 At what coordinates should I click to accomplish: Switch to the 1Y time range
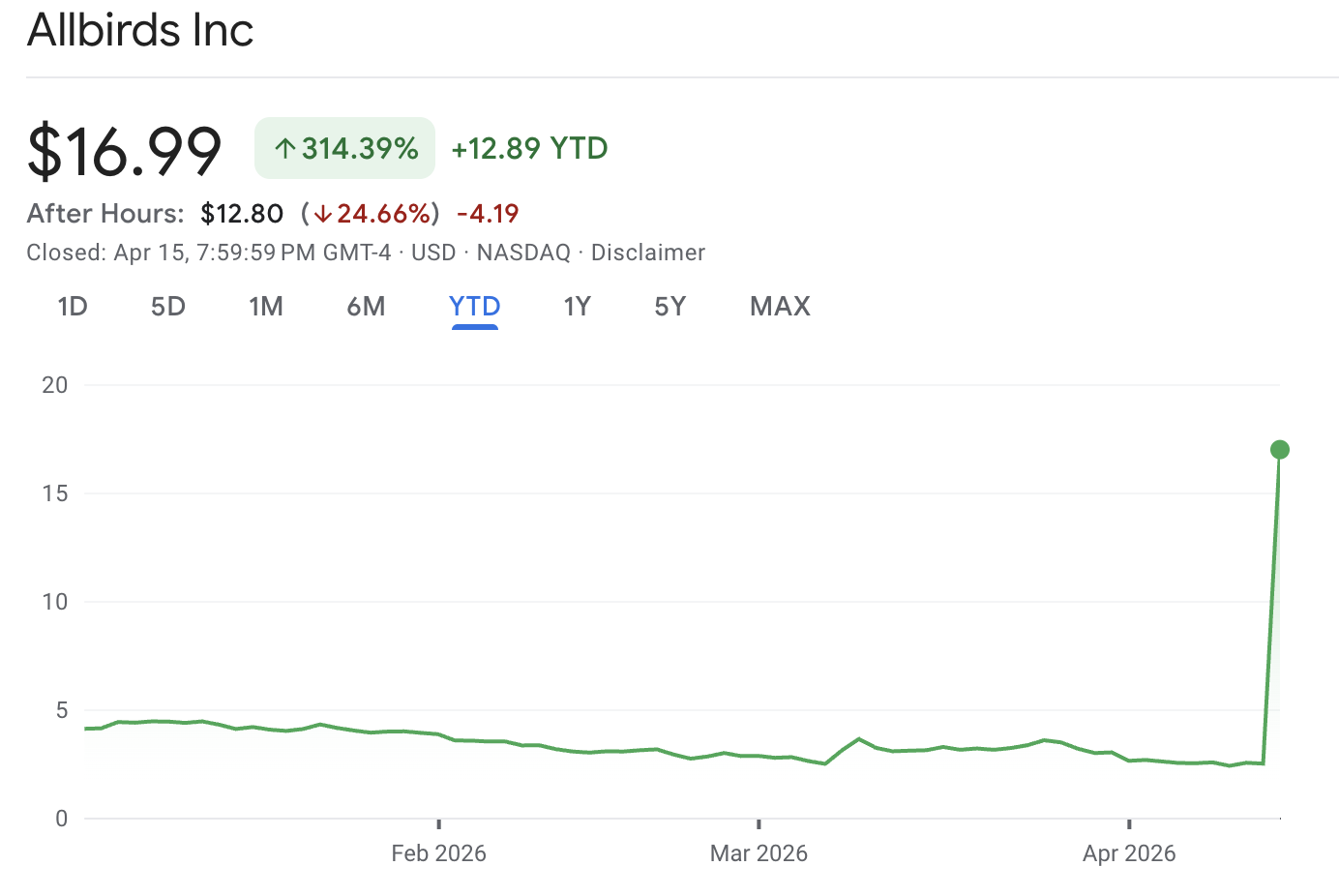[577, 306]
